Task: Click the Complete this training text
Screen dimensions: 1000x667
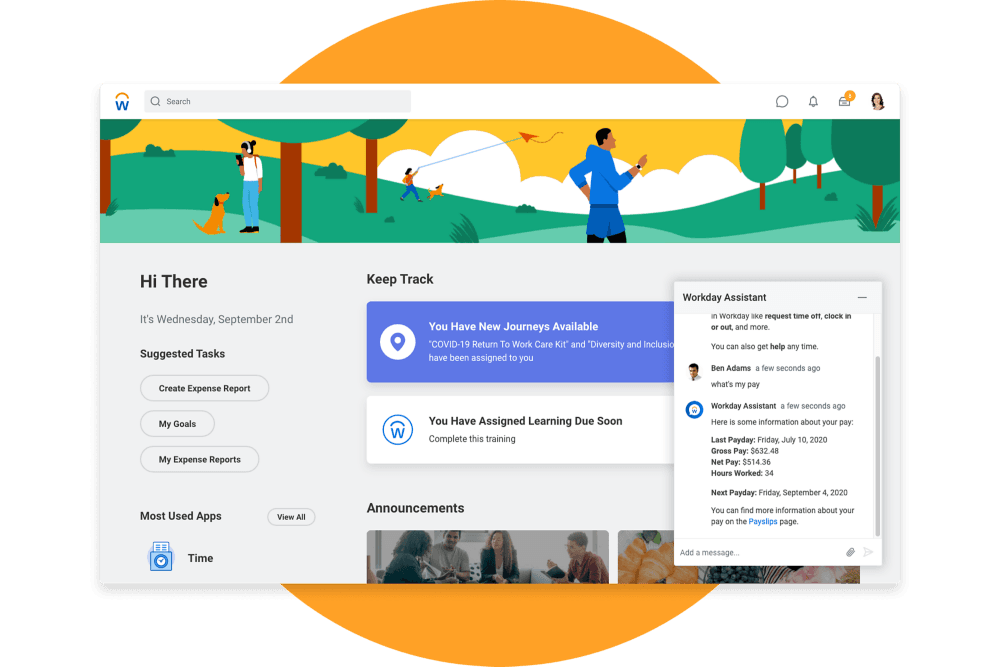Action: click(472, 439)
